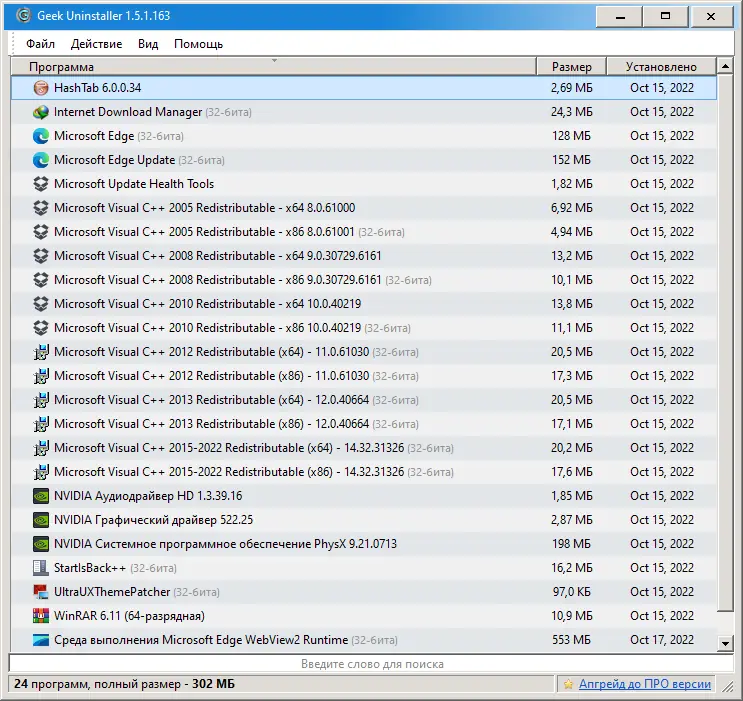The width and height of the screenshot is (743, 701).
Task: Click the UltraUXThemePatcher icon
Action: tap(41, 592)
